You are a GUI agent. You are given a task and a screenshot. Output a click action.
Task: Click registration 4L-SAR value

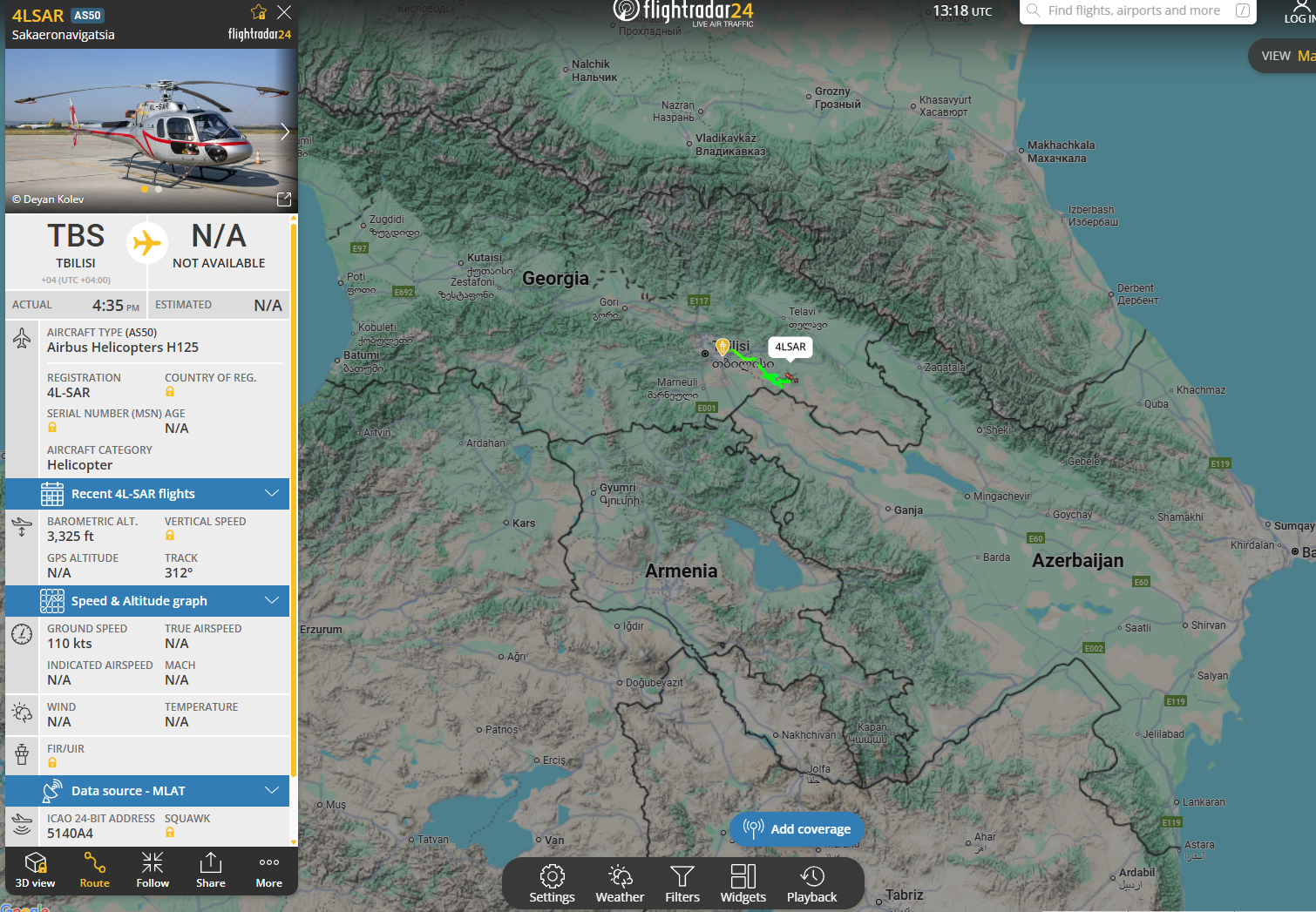point(69,393)
